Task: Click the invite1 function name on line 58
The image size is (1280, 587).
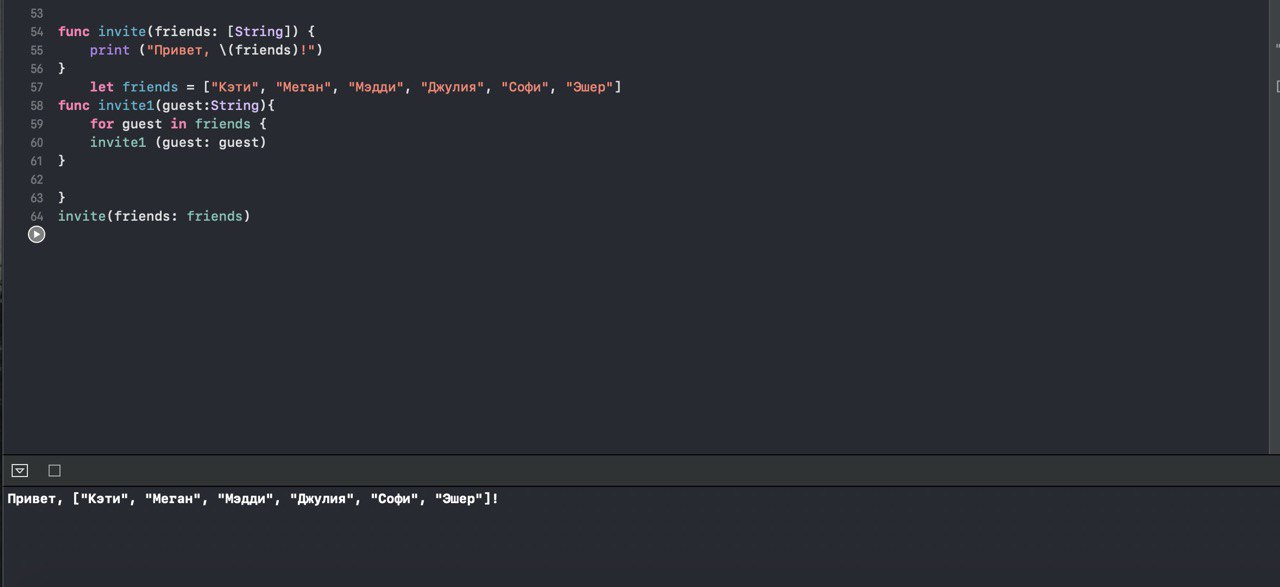Action: (x=126, y=106)
